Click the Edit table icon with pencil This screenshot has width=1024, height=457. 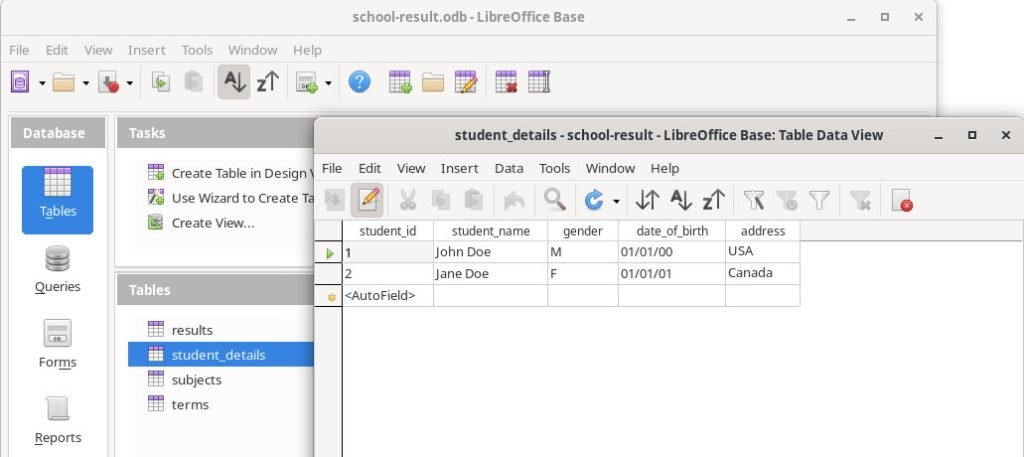coord(466,82)
